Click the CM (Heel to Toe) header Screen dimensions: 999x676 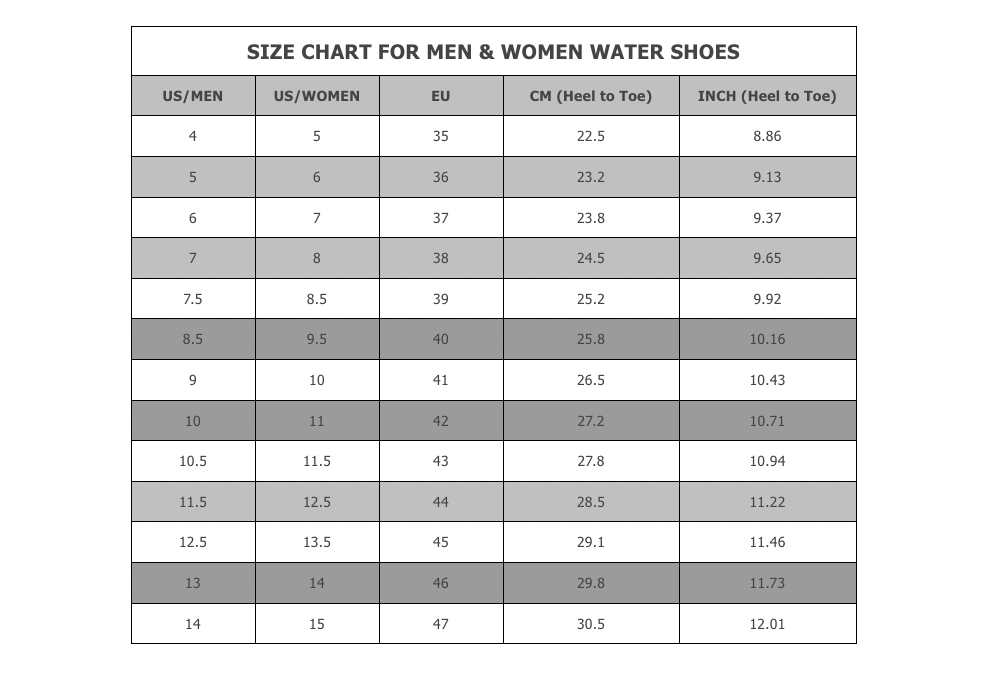(x=591, y=96)
